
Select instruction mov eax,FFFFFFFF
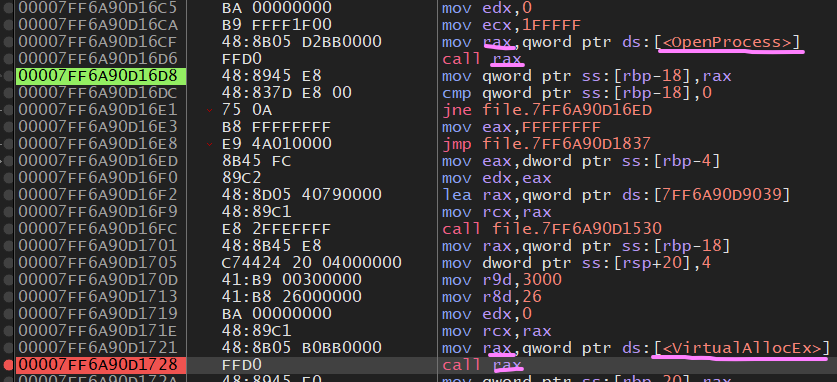(522, 127)
